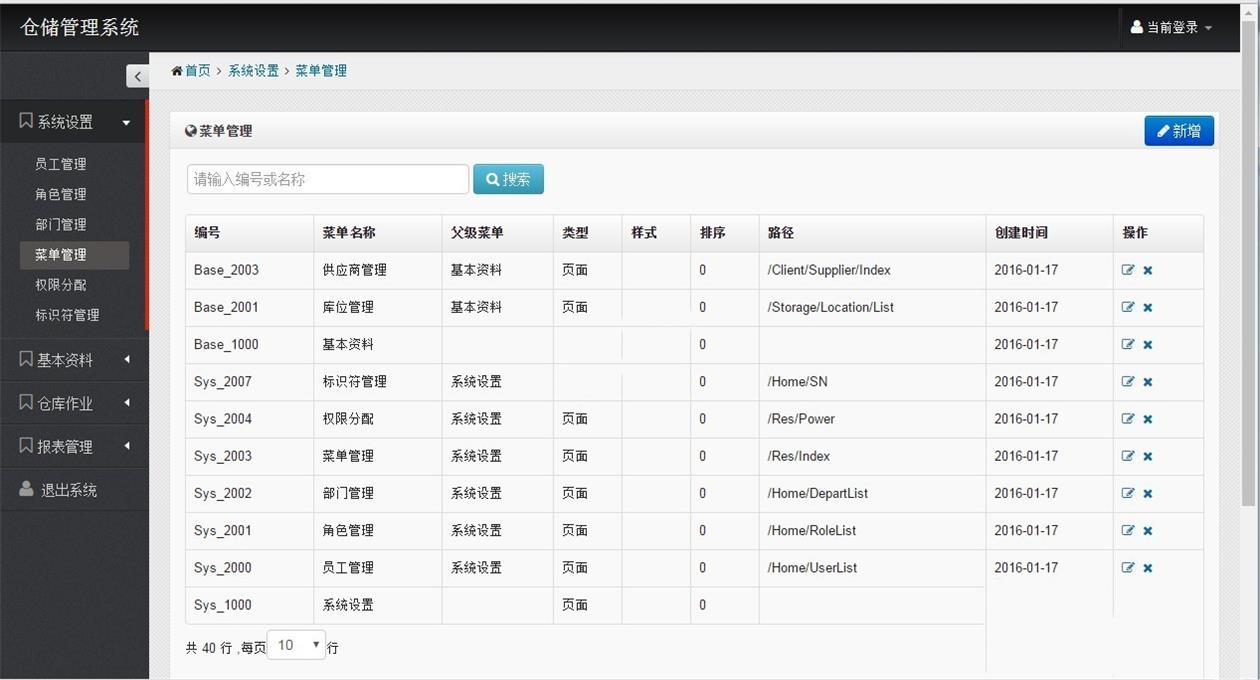Edit the Sys_2000 员工管理 row
1260x680 pixels.
click(x=1128, y=567)
